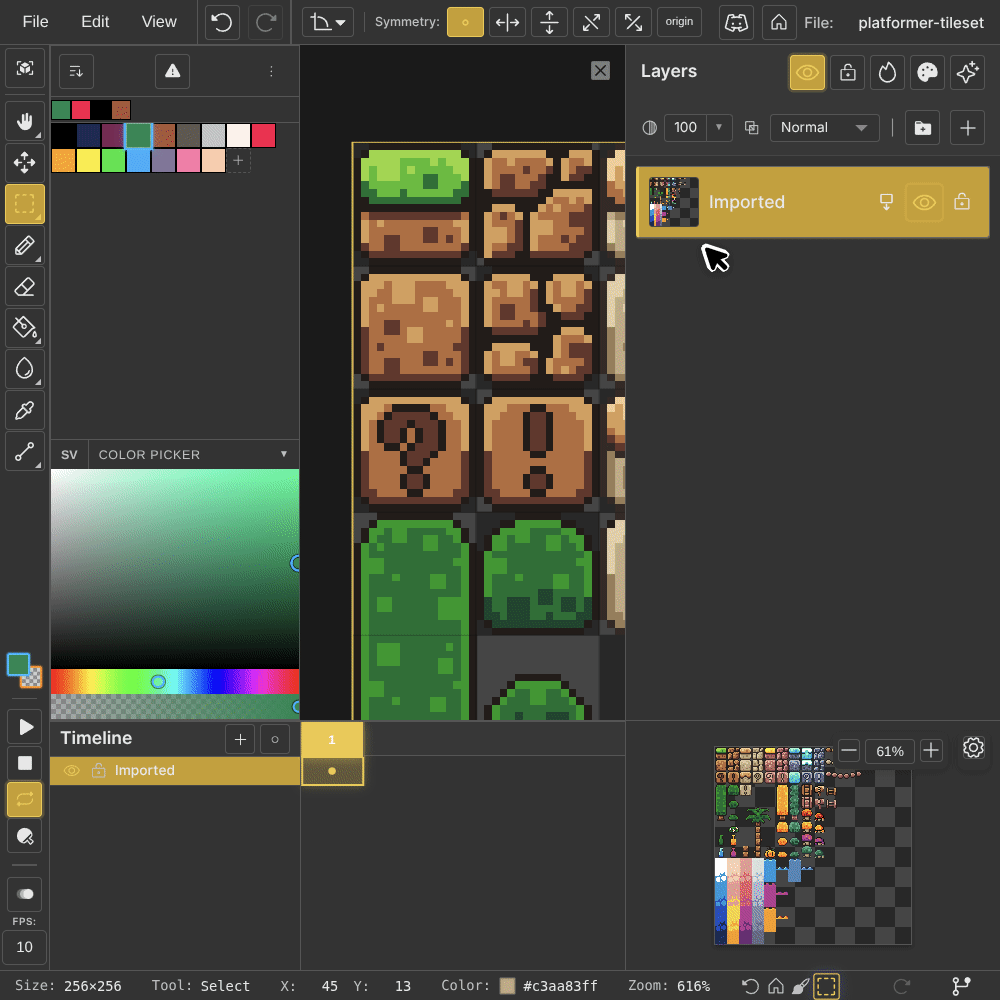1000x1000 pixels.
Task: Click the brush icon in status bar
Action: coord(801,986)
